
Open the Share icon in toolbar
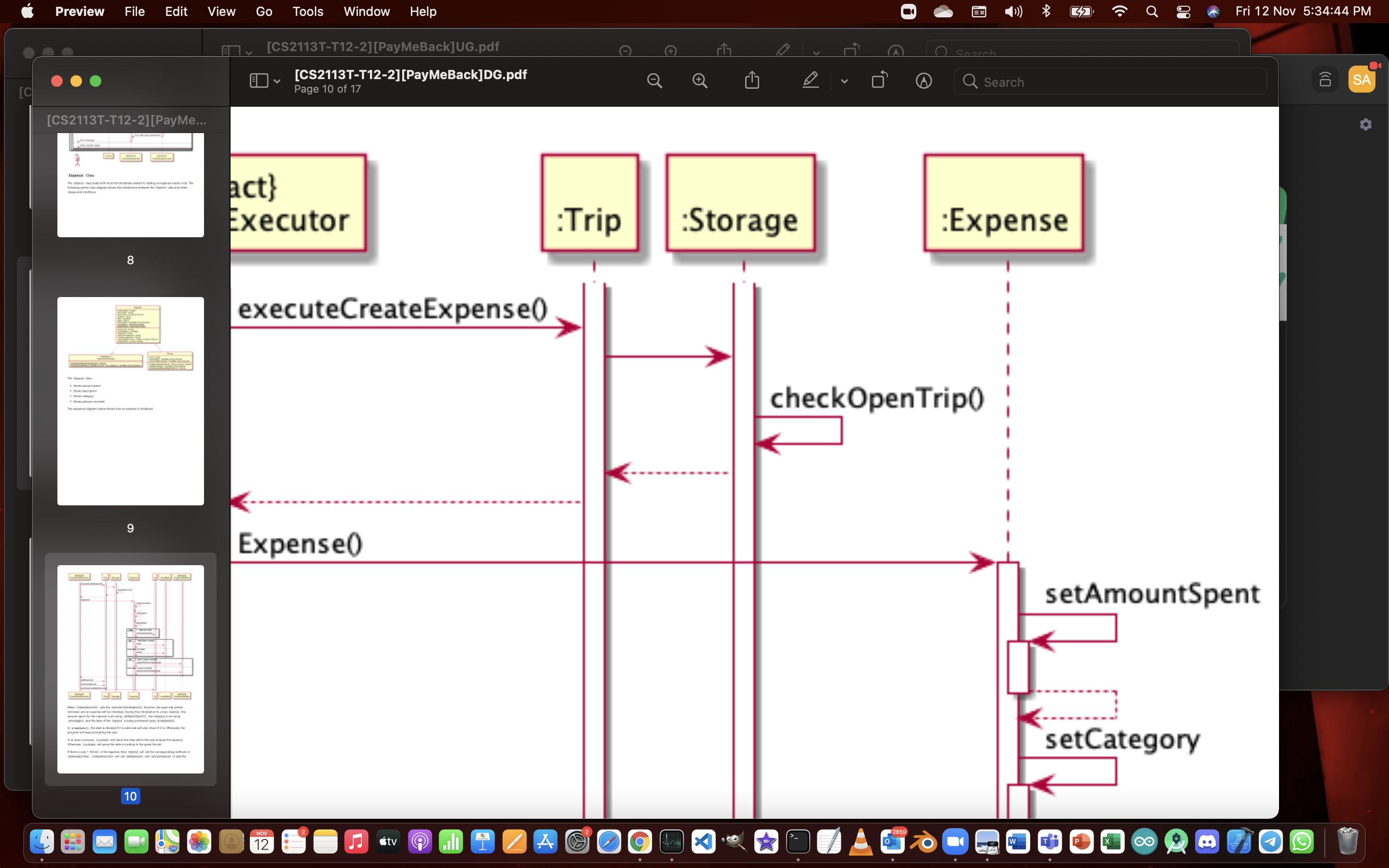(x=752, y=81)
